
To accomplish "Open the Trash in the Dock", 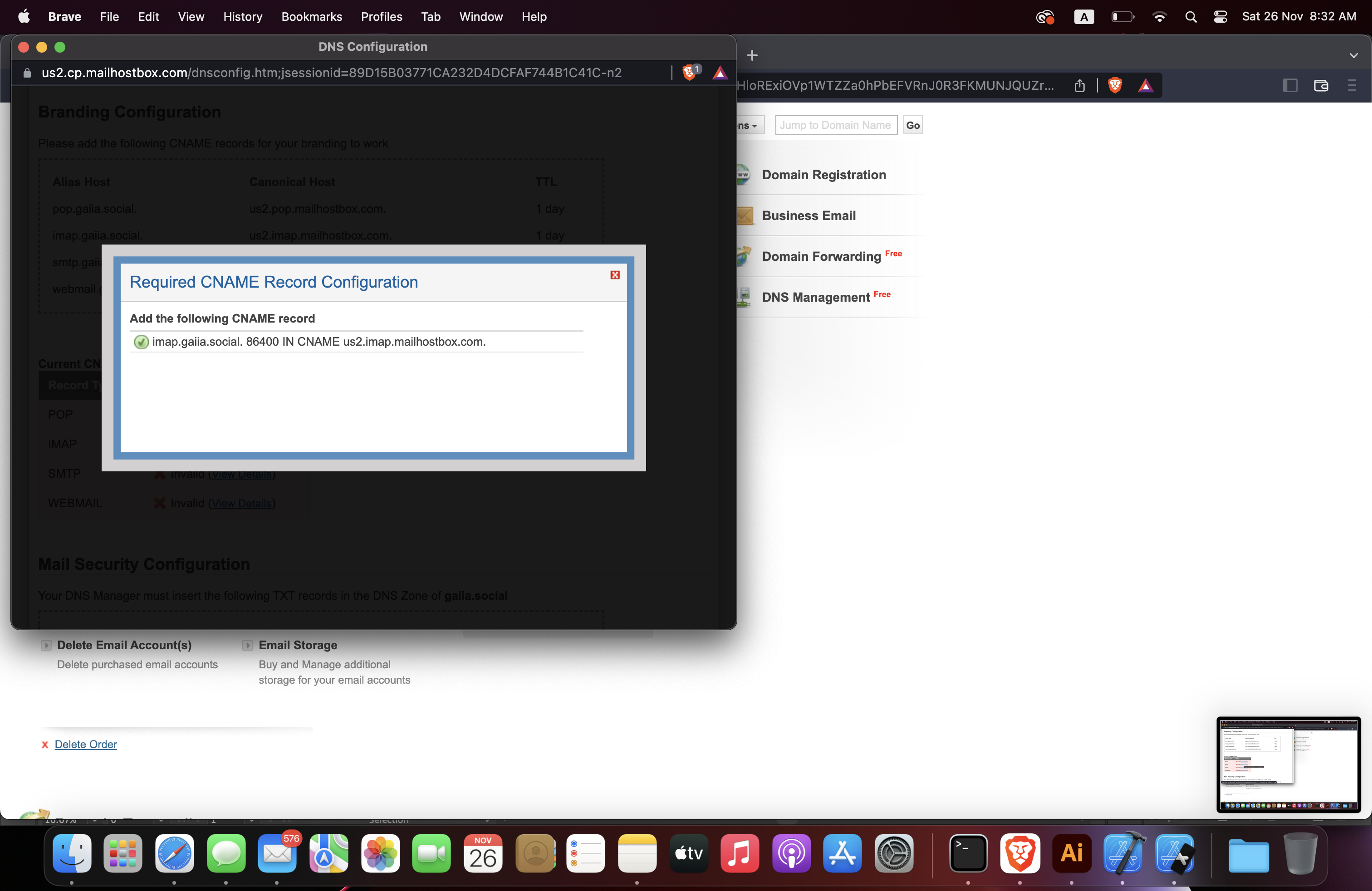I will (1300, 853).
